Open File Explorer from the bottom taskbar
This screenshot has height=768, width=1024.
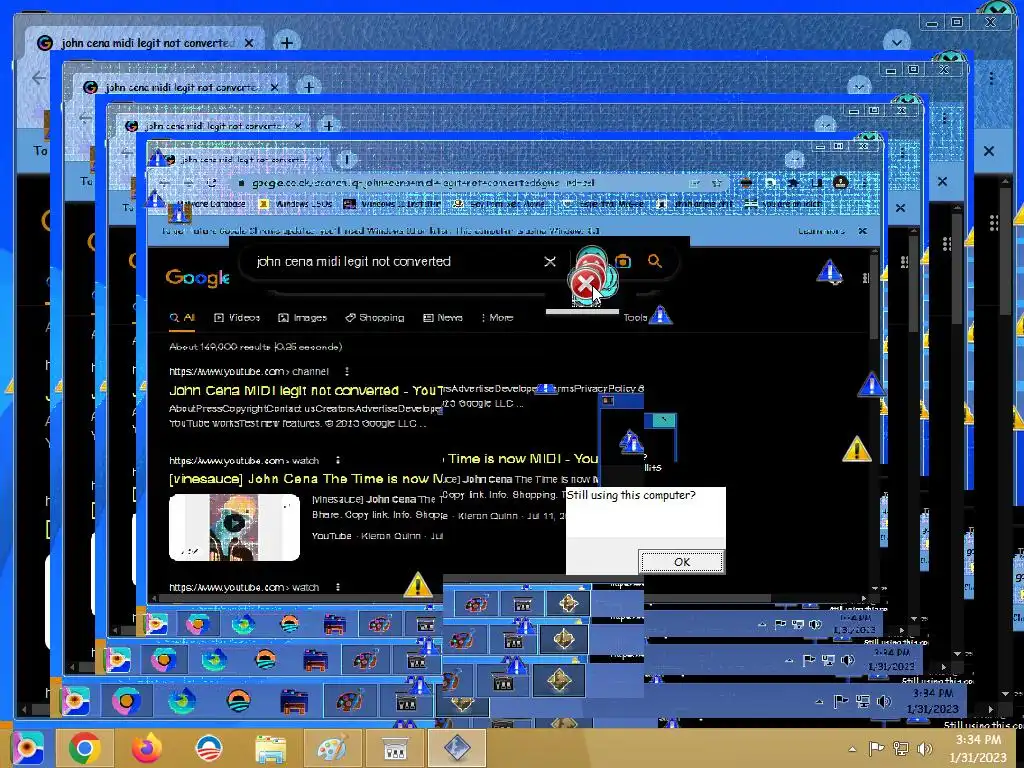pos(270,748)
